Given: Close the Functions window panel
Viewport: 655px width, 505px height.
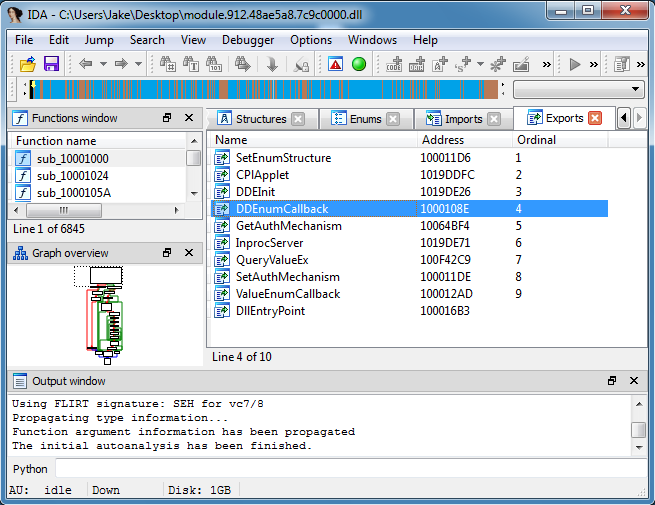Looking at the screenshot, I should 189,118.
